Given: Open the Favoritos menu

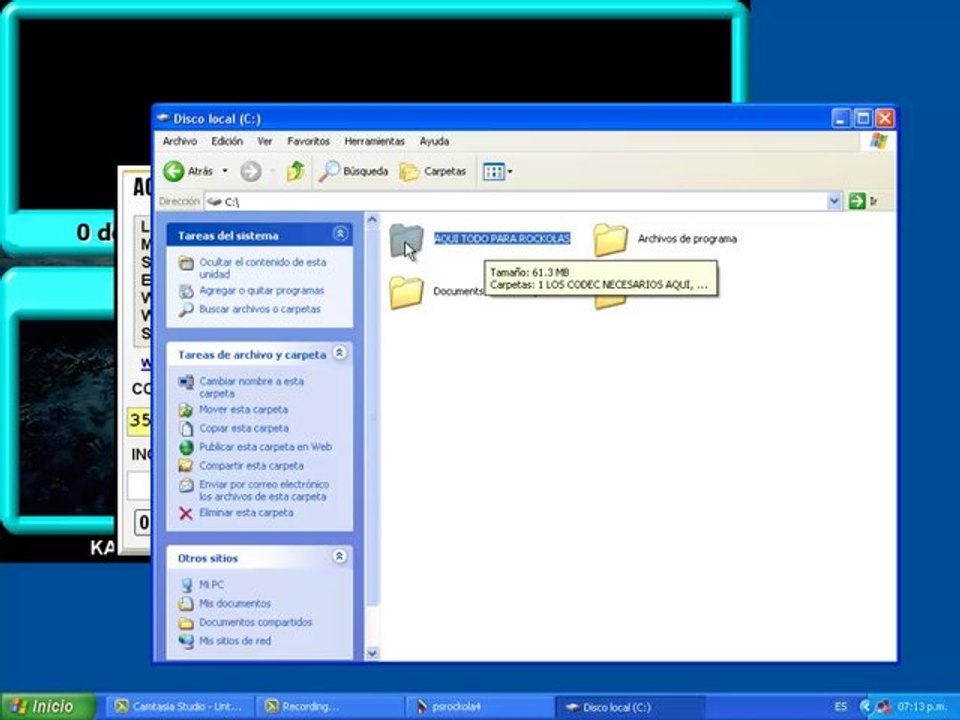Looking at the screenshot, I should pyautogui.click(x=309, y=141).
